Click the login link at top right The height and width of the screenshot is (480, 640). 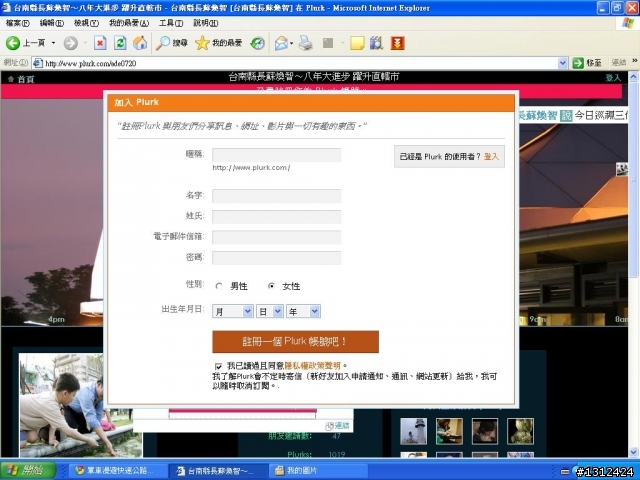(x=613, y=78)
